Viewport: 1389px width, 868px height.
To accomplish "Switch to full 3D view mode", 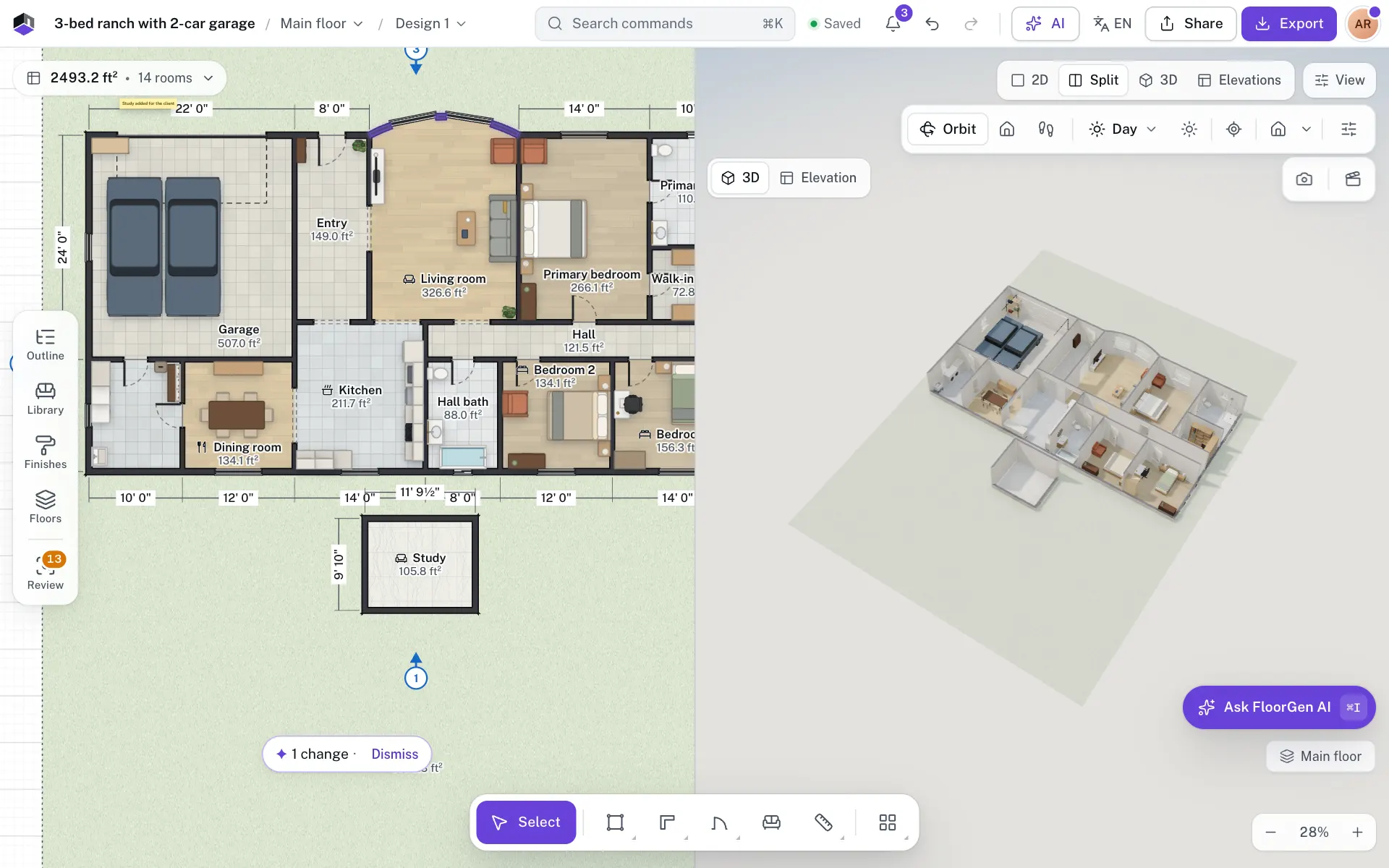I will point(1158,80).
